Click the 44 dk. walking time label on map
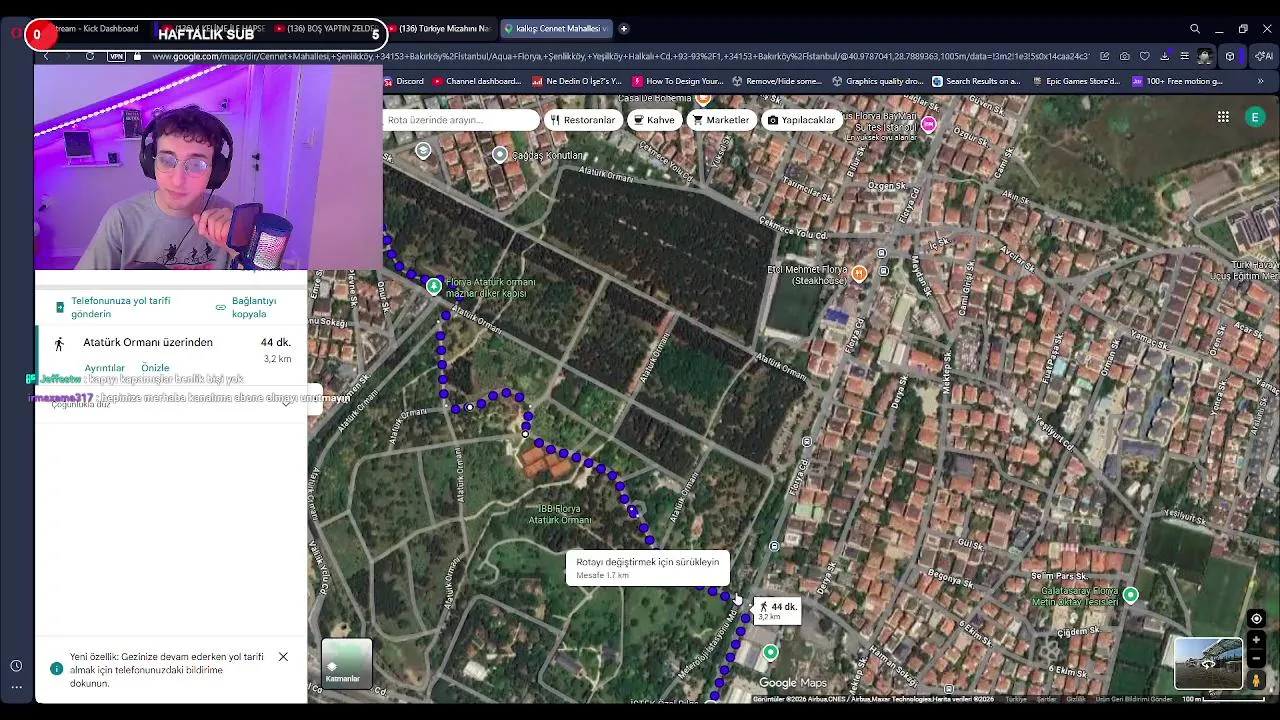 tap(777, 609)
